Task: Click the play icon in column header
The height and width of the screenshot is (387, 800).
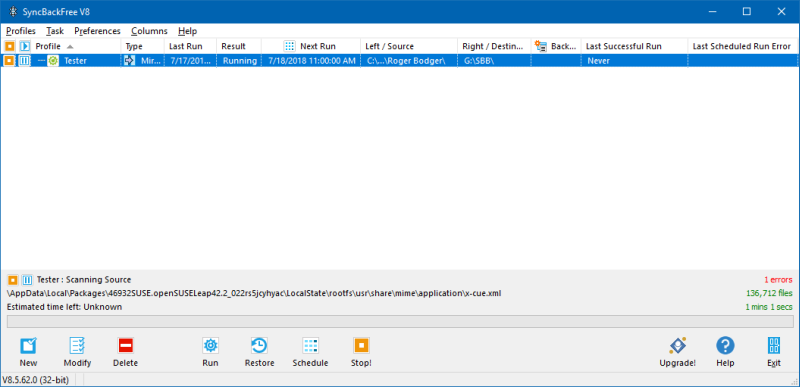Action: click(x=24, y=46)
